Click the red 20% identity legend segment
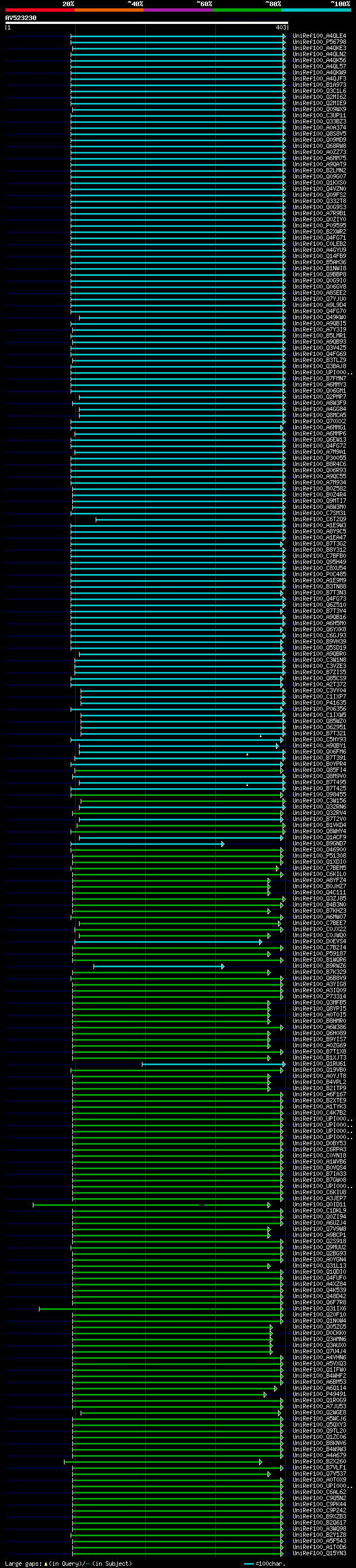The width and height of the screenshot is (356, 1568). point(39,10)
